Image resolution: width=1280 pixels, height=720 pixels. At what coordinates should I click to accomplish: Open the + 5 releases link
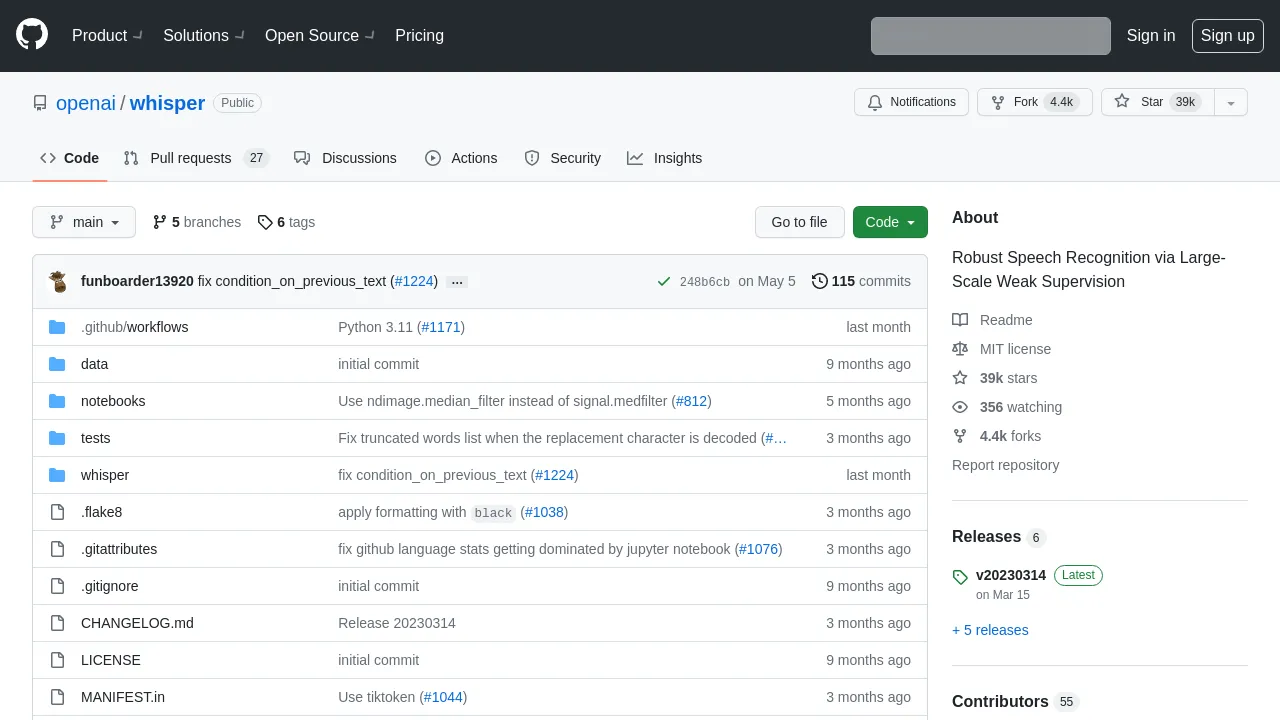pyautogui.click(x=990, y=630)
